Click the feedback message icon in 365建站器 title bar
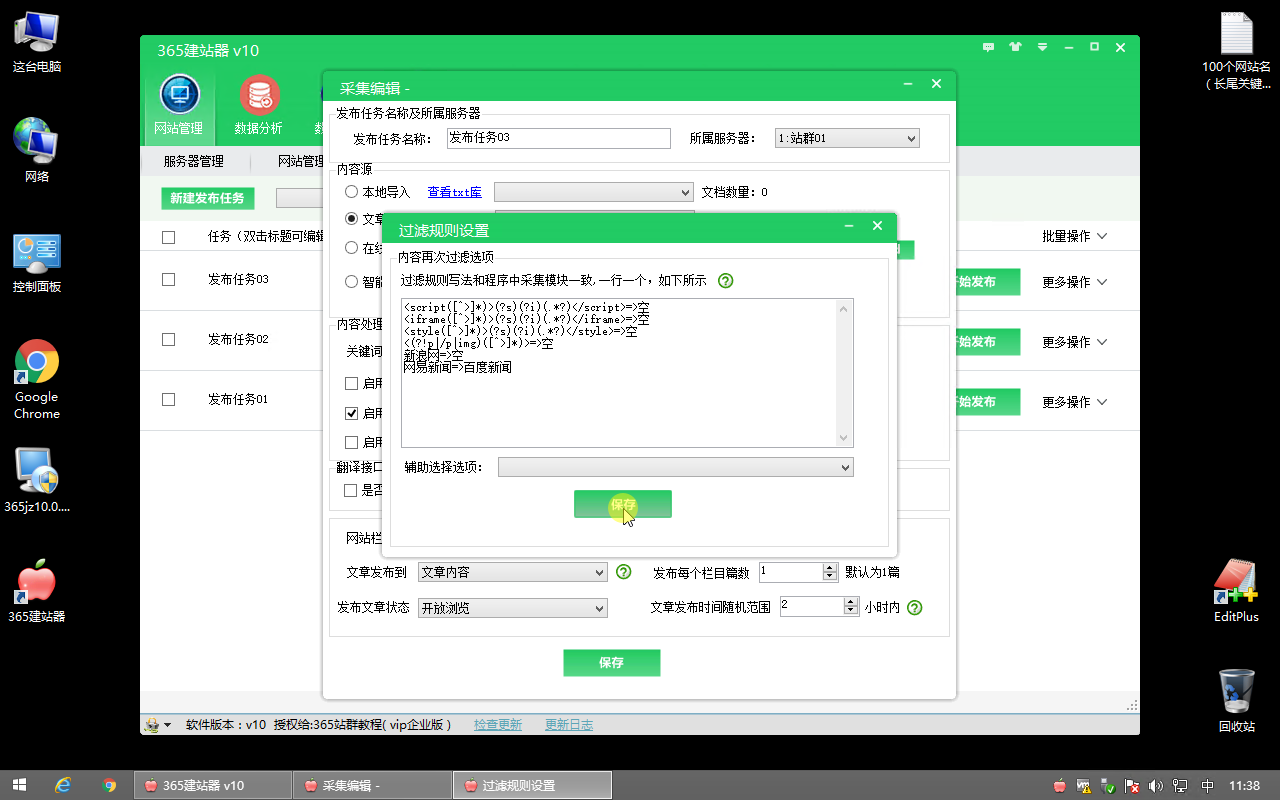Screen dimensions: 1280x800 coord(989,47)
